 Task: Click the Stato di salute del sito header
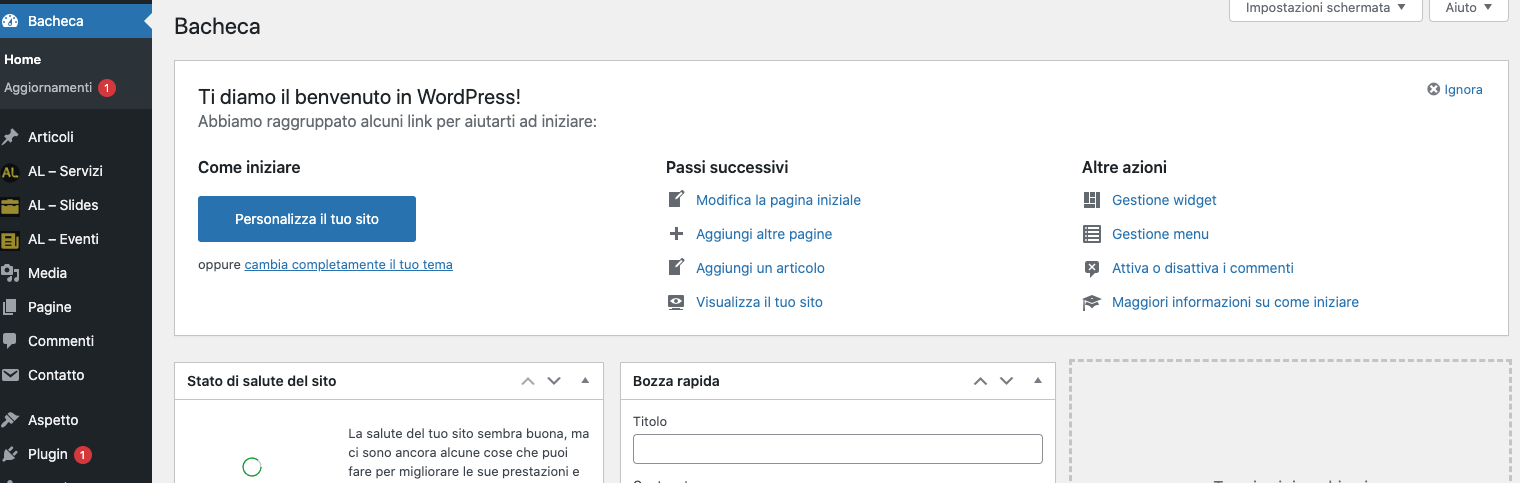(261, 381)
